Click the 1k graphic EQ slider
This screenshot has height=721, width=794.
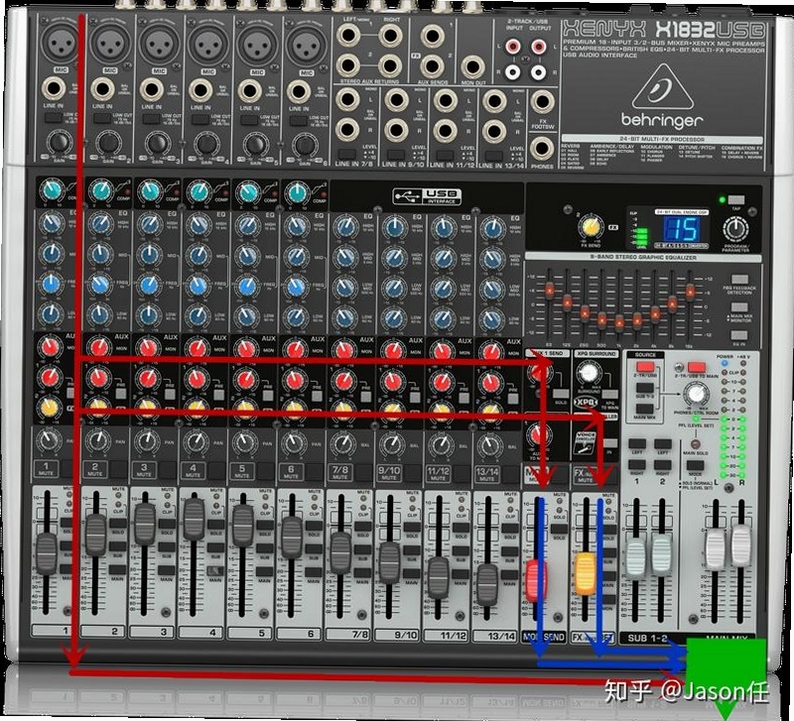pyautogui.click(x=619, y=322)
